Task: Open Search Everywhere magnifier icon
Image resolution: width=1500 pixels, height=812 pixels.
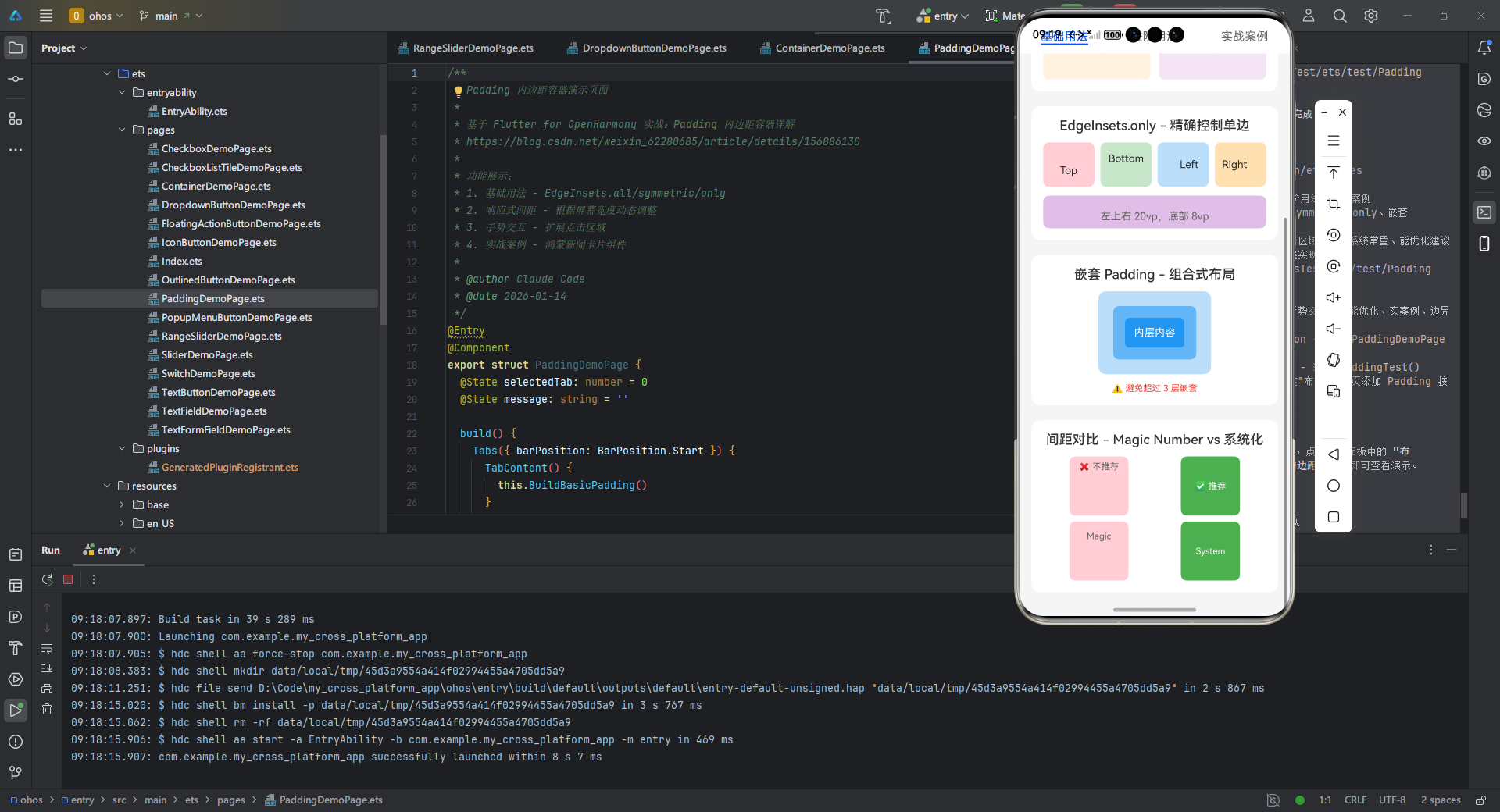Action: 1340,16
